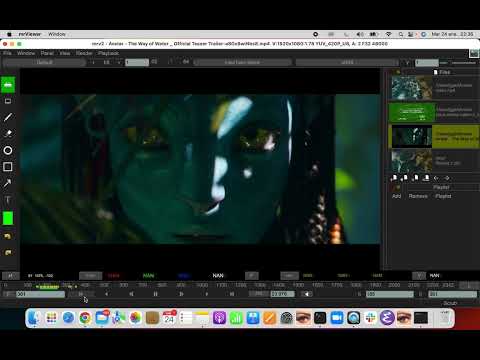The width and height of the screenshot is (480, 360).
Task: Click the Remove button in Playlist panel
Action: tap(418, 196)
